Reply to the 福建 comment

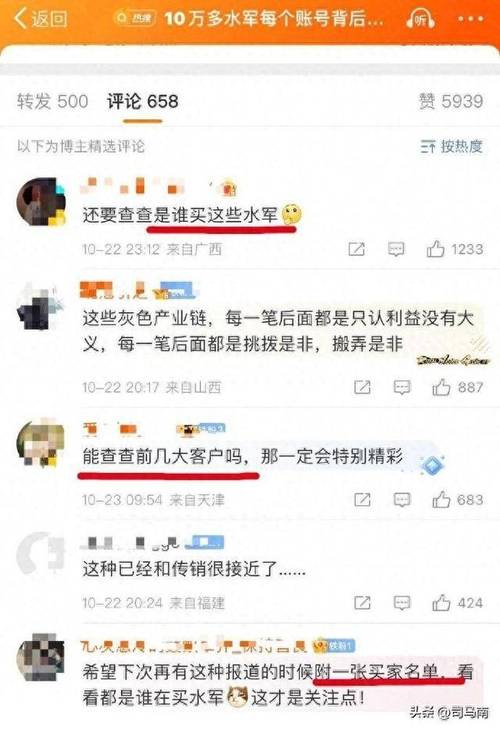[402, 603]
